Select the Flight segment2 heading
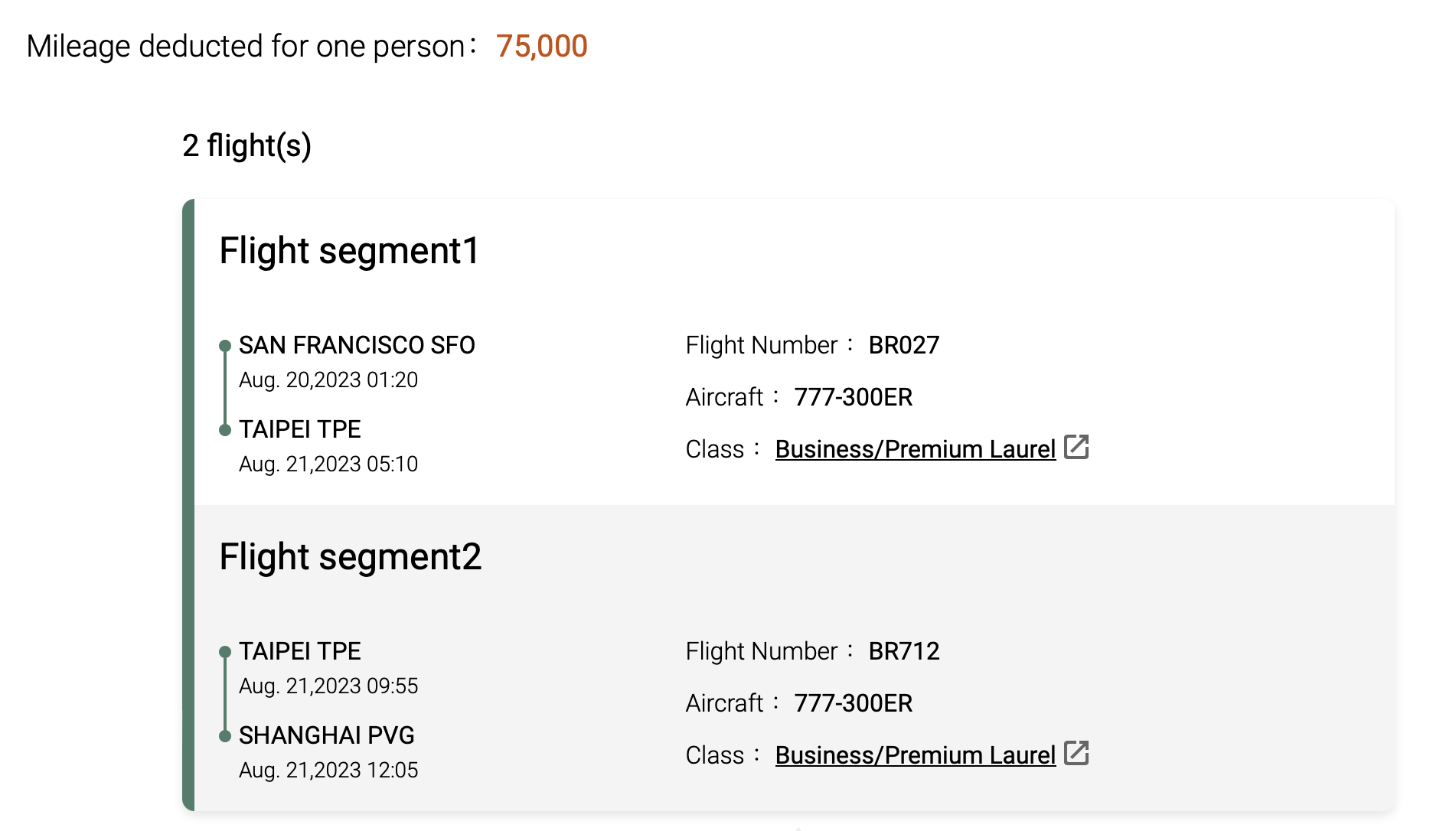 [x=350, y=557]
